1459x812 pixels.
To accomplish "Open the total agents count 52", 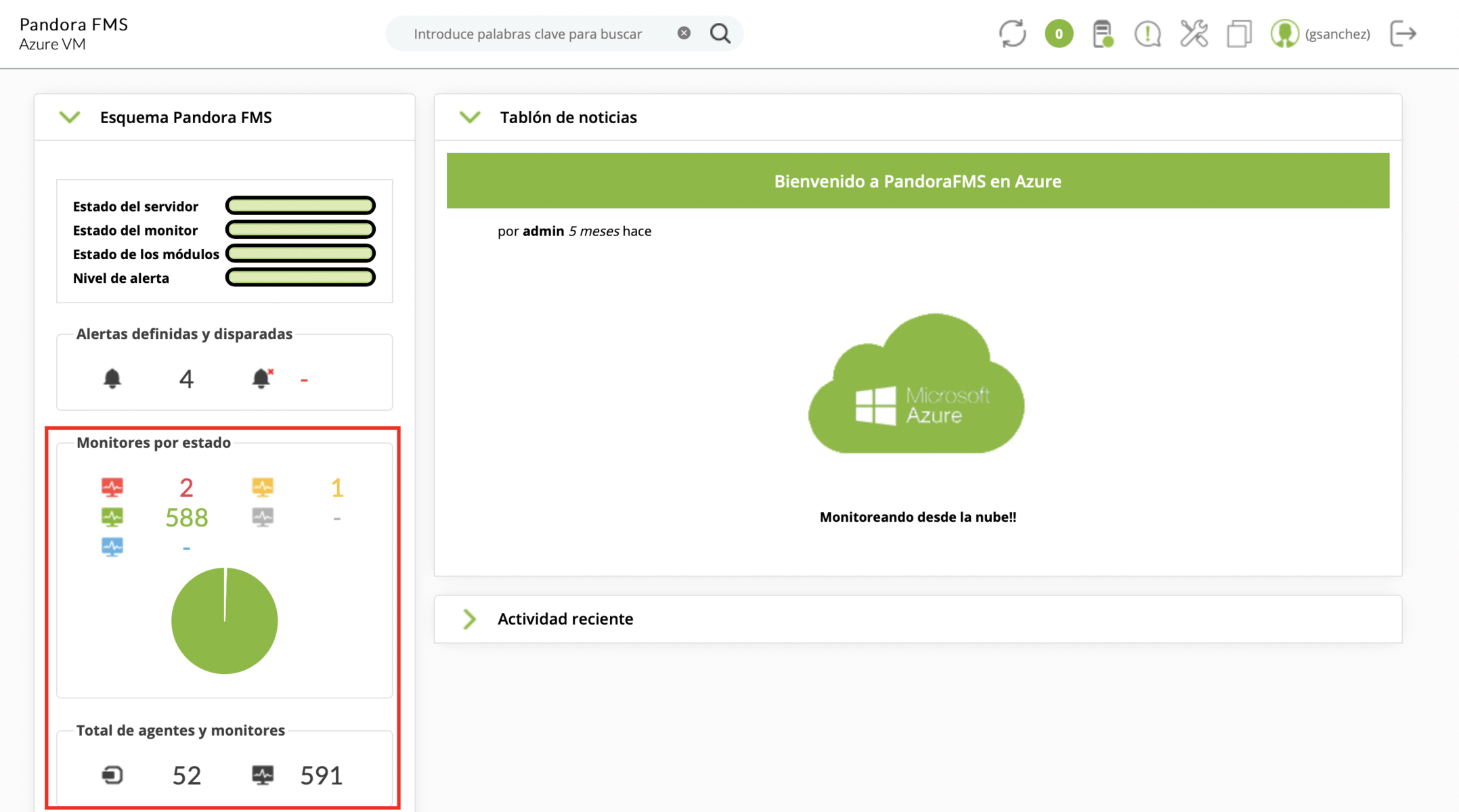I will (187, 775).
